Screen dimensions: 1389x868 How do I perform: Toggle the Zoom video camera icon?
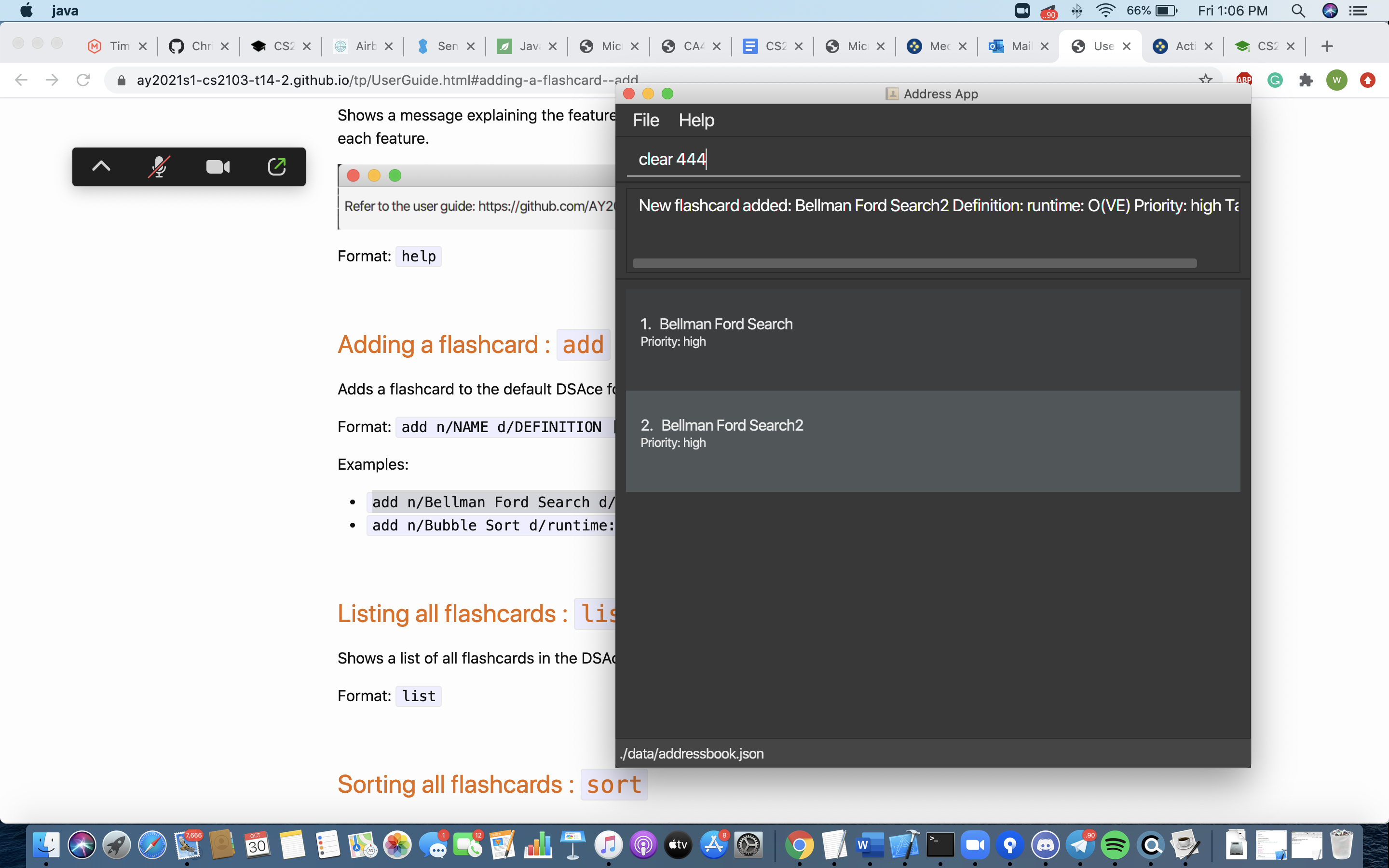(218, 166)
